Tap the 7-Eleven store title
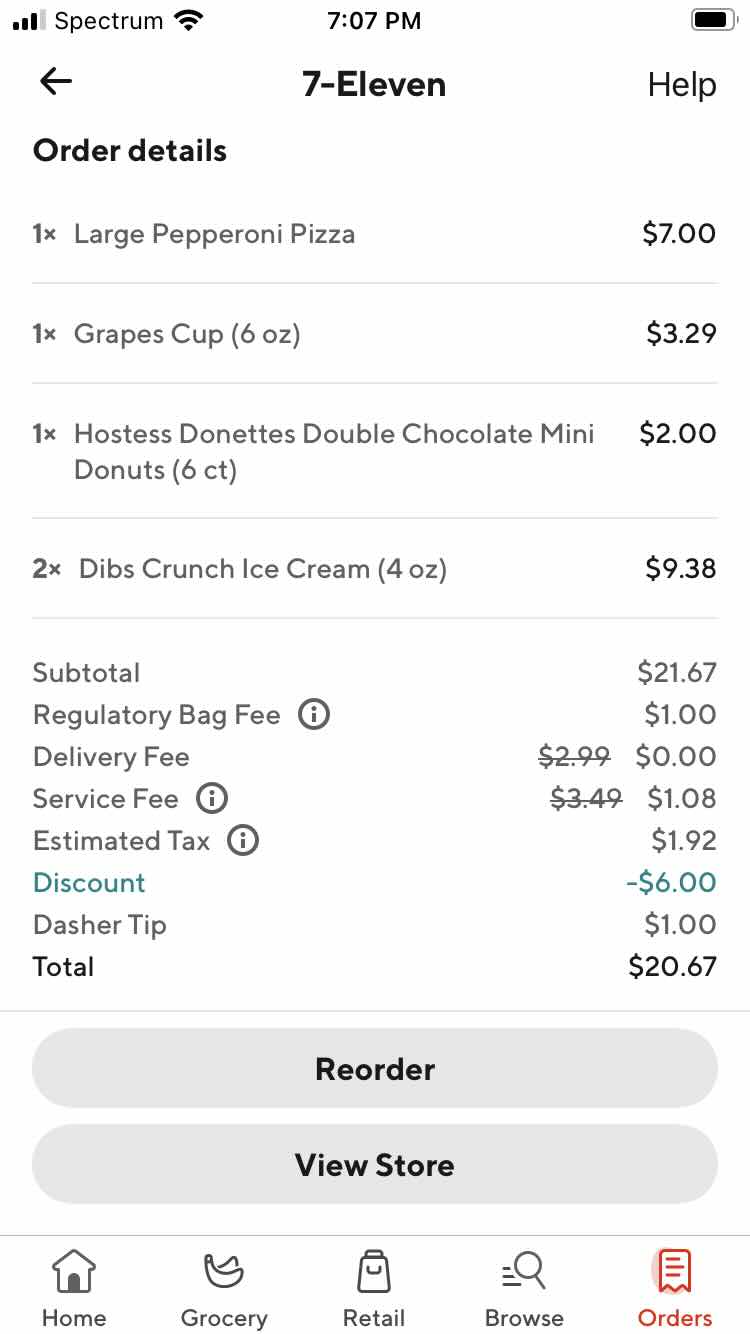This screenshot has height=1334, width=750. 374,85
